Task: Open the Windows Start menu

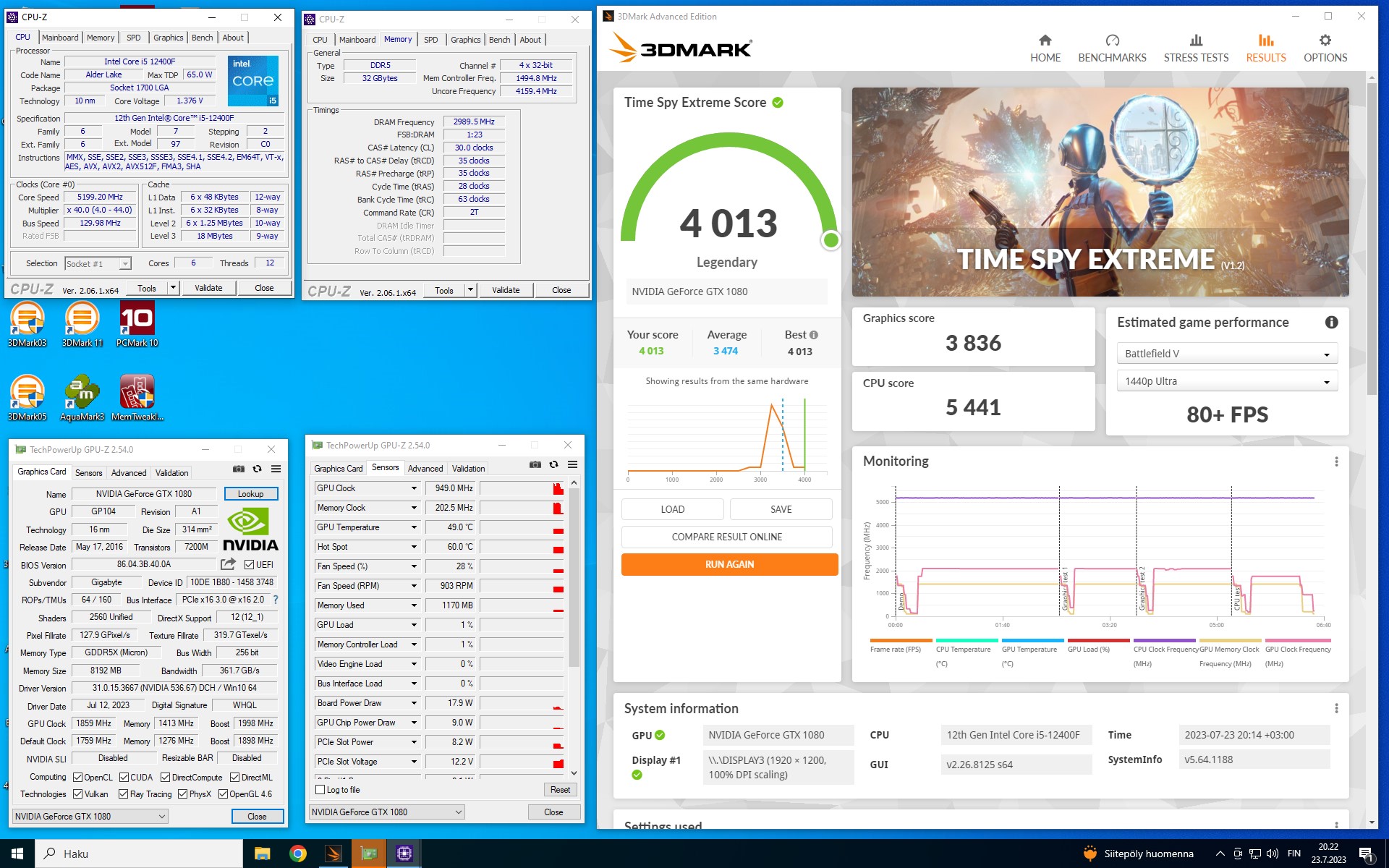Action: coord(17,854)
